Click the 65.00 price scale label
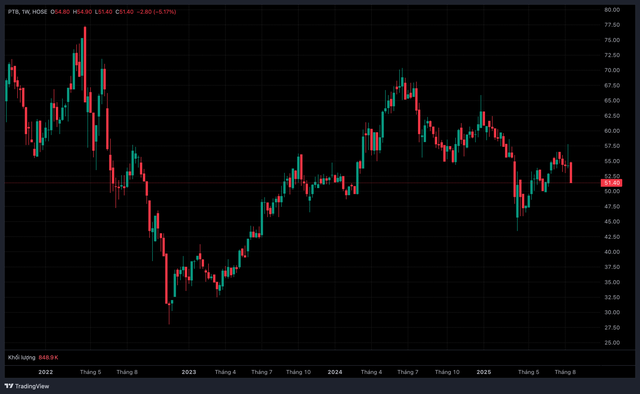The image size is (640, 394). [612, 100]
